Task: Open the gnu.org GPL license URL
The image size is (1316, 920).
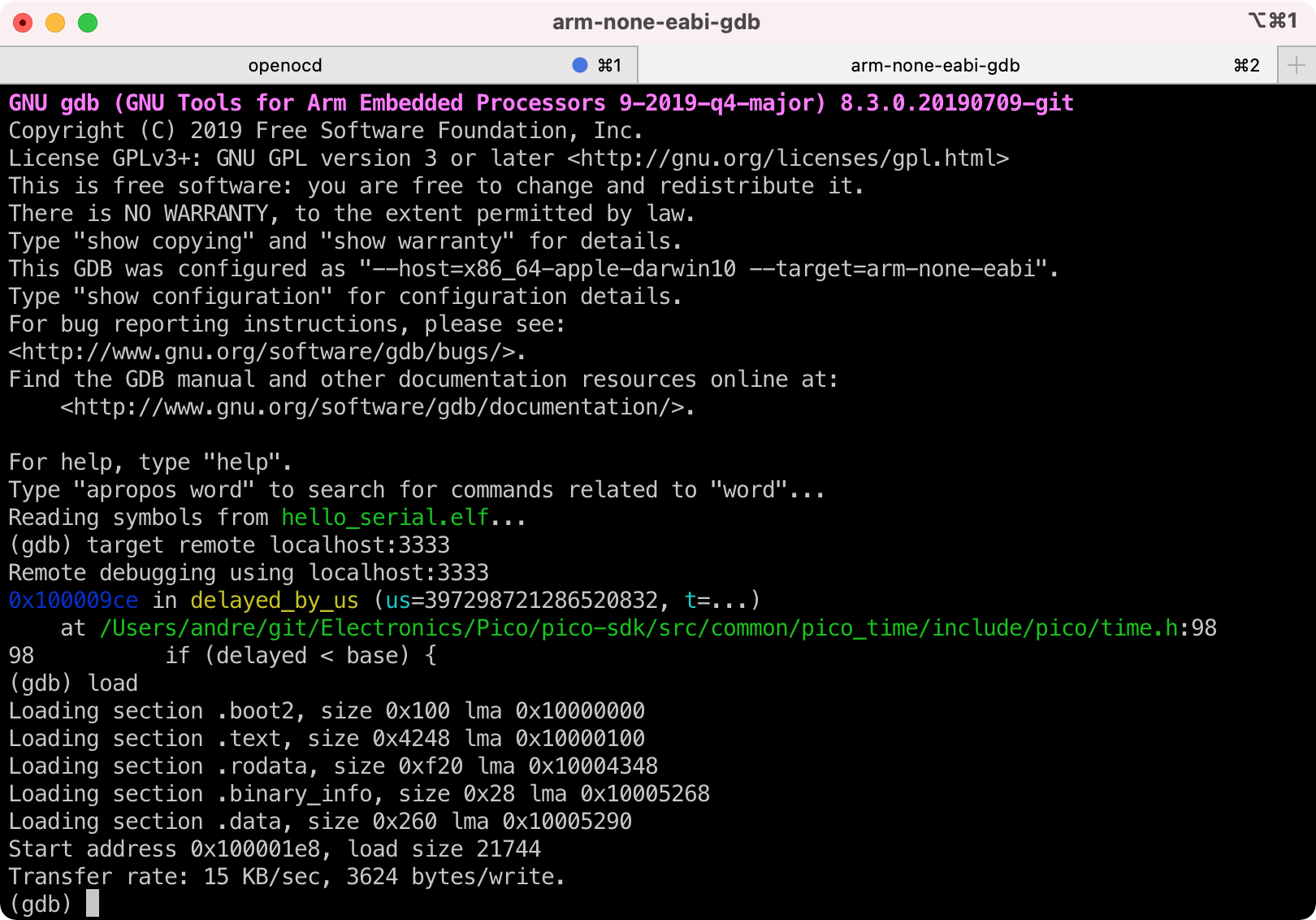Action: tap(788, 158)
